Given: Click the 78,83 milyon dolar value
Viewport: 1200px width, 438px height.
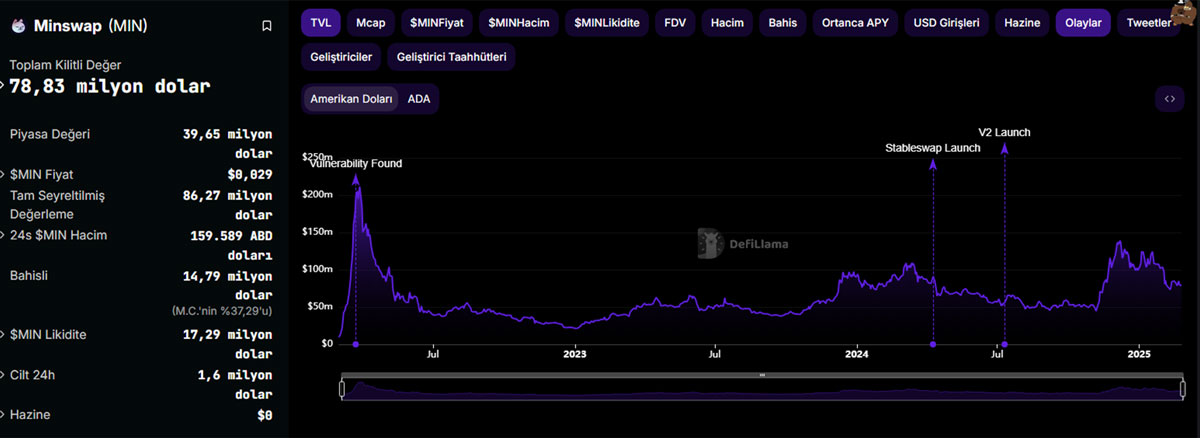Looking at the screenshot, I should click(110, 86).
